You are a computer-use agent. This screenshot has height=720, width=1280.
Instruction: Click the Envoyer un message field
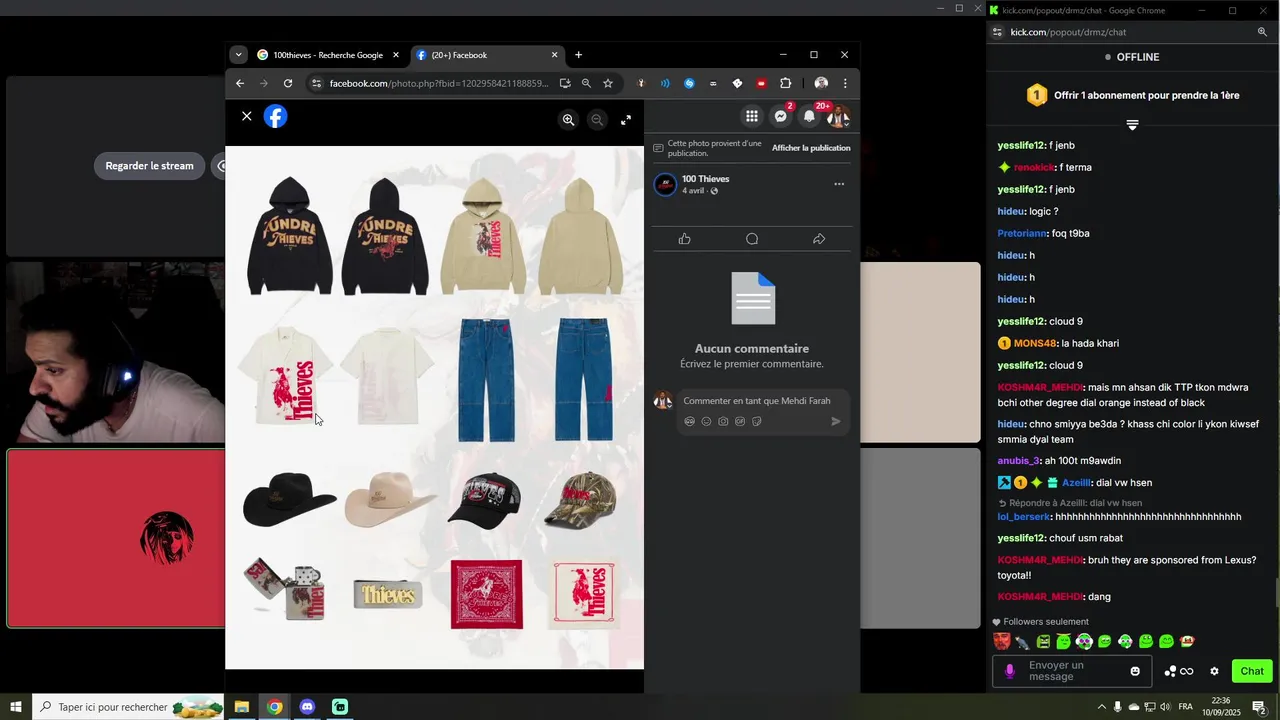click(x=1072, y=671)
